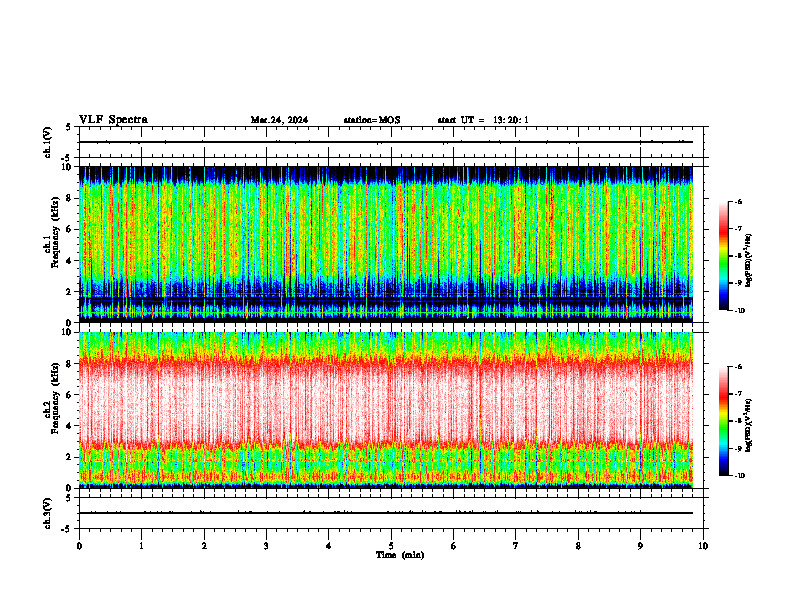Click the ch.1 "Frequency (kHz)" axis label
The height and width of the screenshot is (612, 792).
pyautogui.click(x=54, y=233)
